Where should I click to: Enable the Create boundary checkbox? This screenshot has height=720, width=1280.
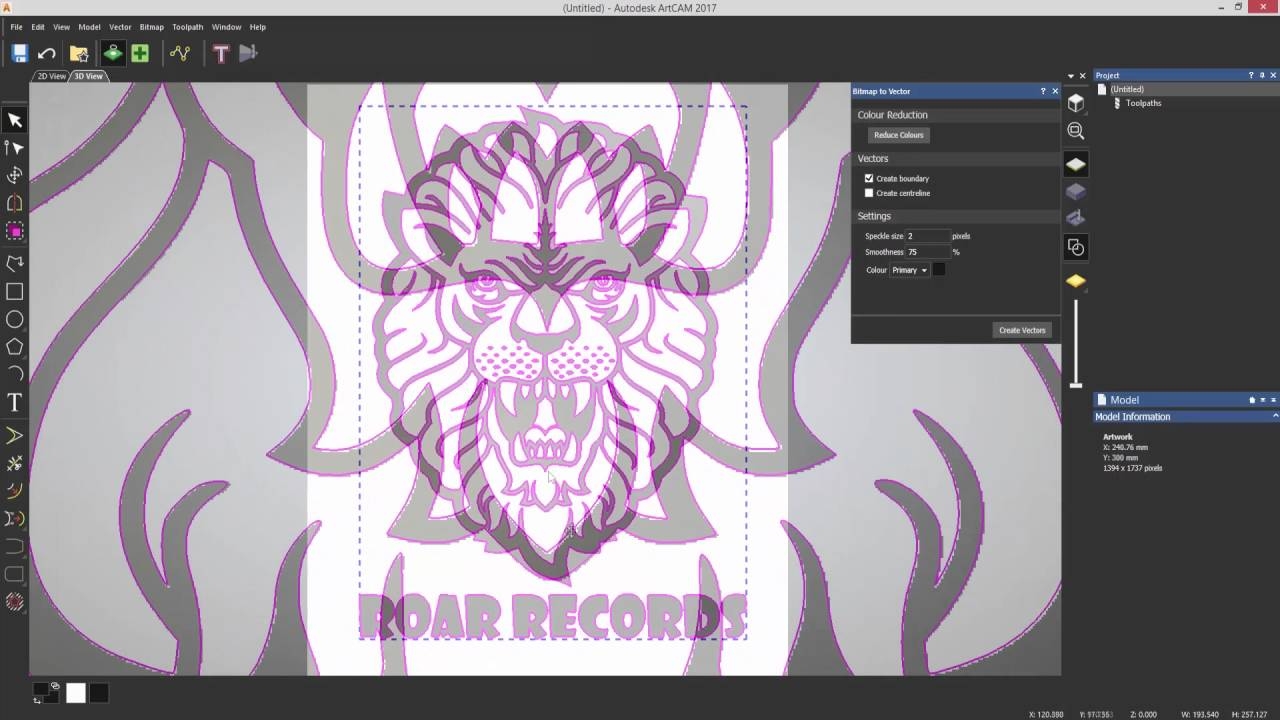click(x=869, y=178)
